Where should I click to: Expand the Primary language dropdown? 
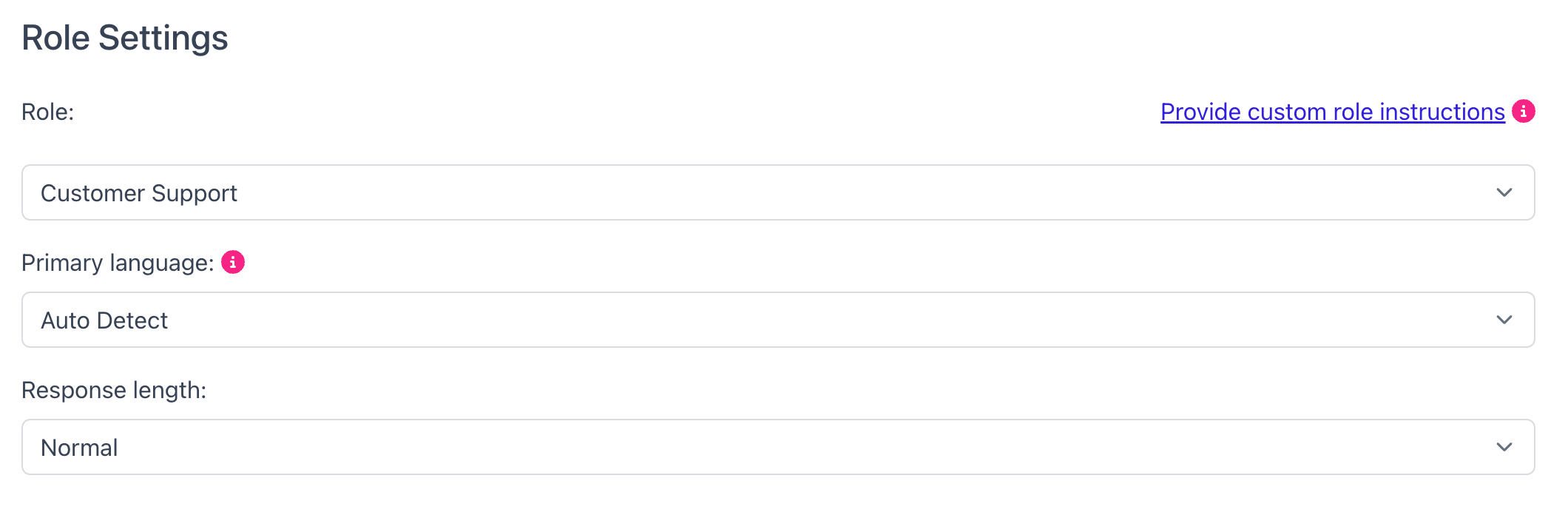click(778, 320)
